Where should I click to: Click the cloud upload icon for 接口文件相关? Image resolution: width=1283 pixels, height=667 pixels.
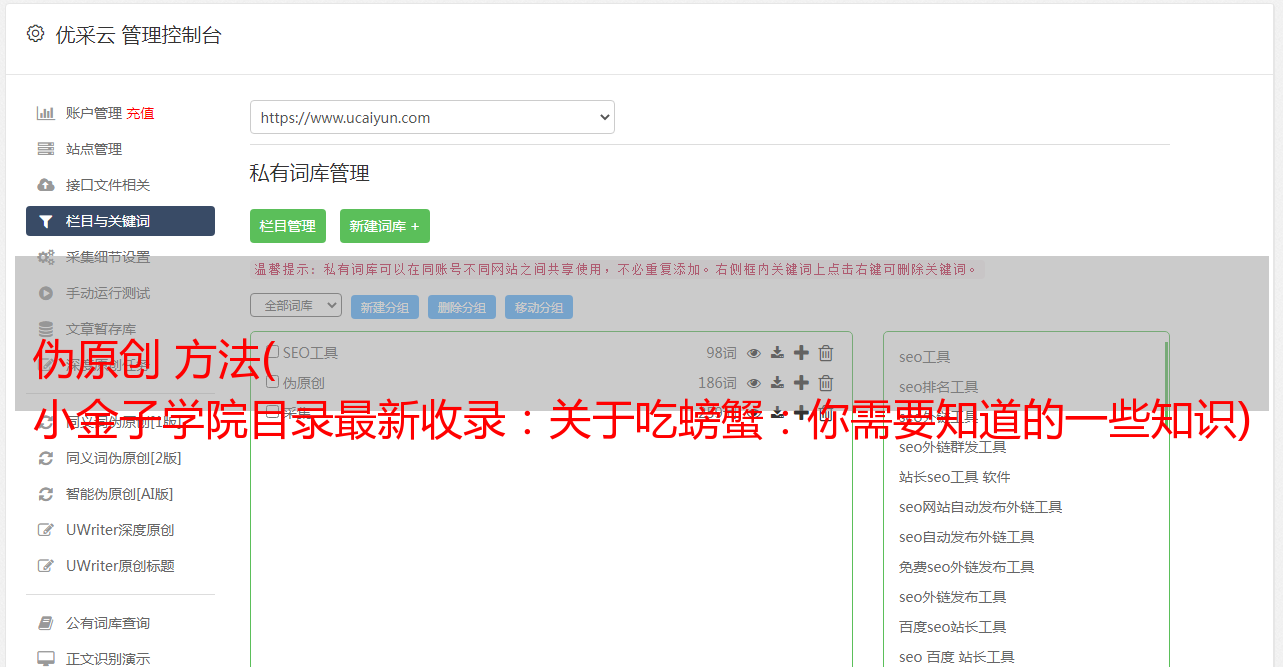pos(45,185)
